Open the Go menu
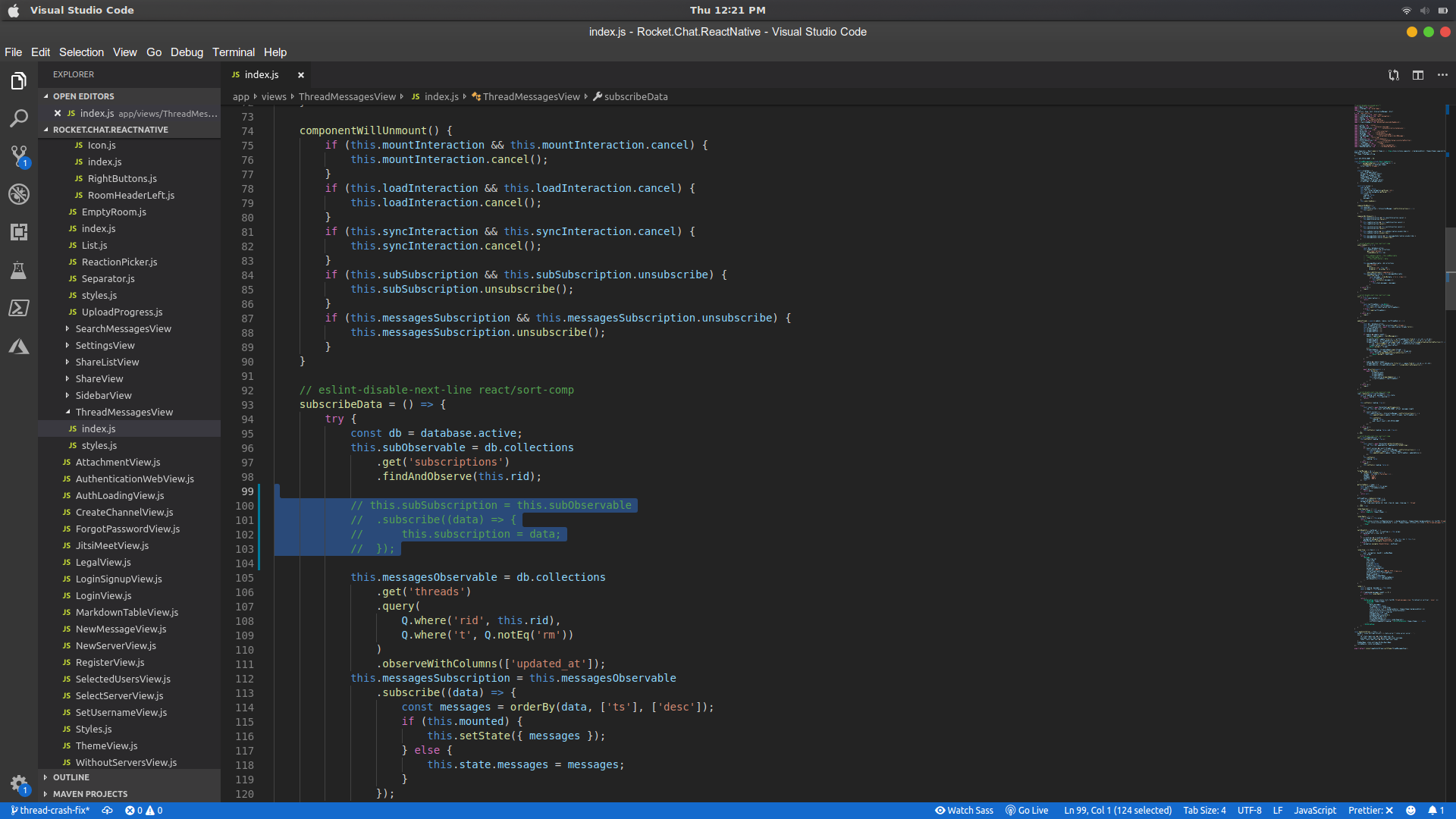The width and height of the screenshot is (1456, 819). tap(154, 52)
